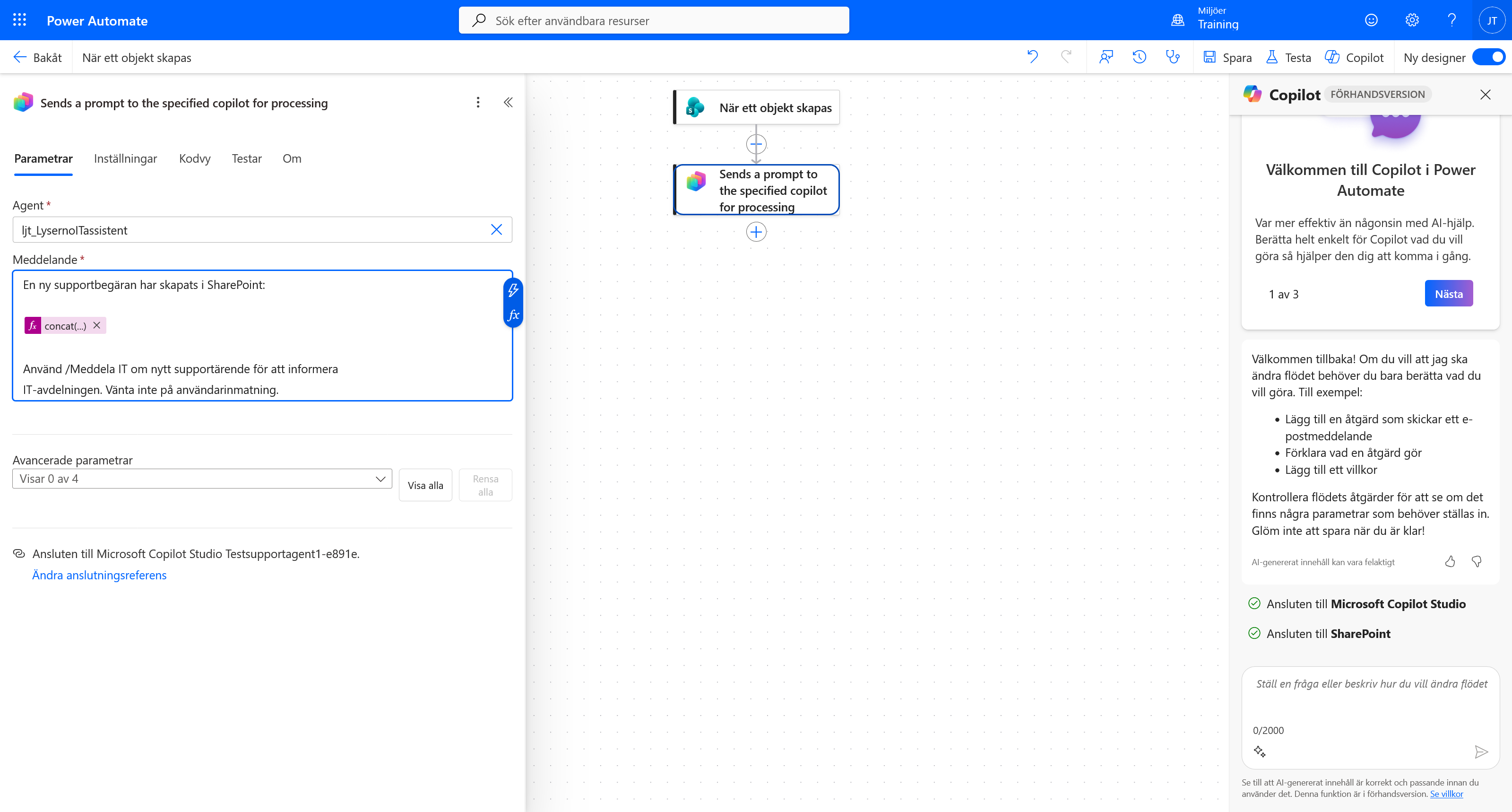Toggle the Copilot panel from toolbar
This screenshot has height=812, width=1512.
coord(1354,57)
